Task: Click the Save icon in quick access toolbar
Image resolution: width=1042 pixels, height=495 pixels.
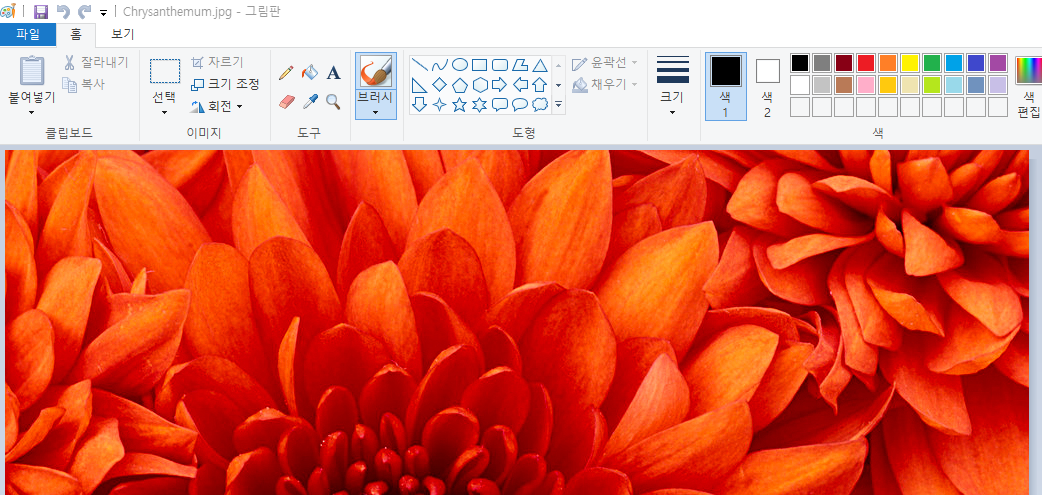Action: [41, 11]
